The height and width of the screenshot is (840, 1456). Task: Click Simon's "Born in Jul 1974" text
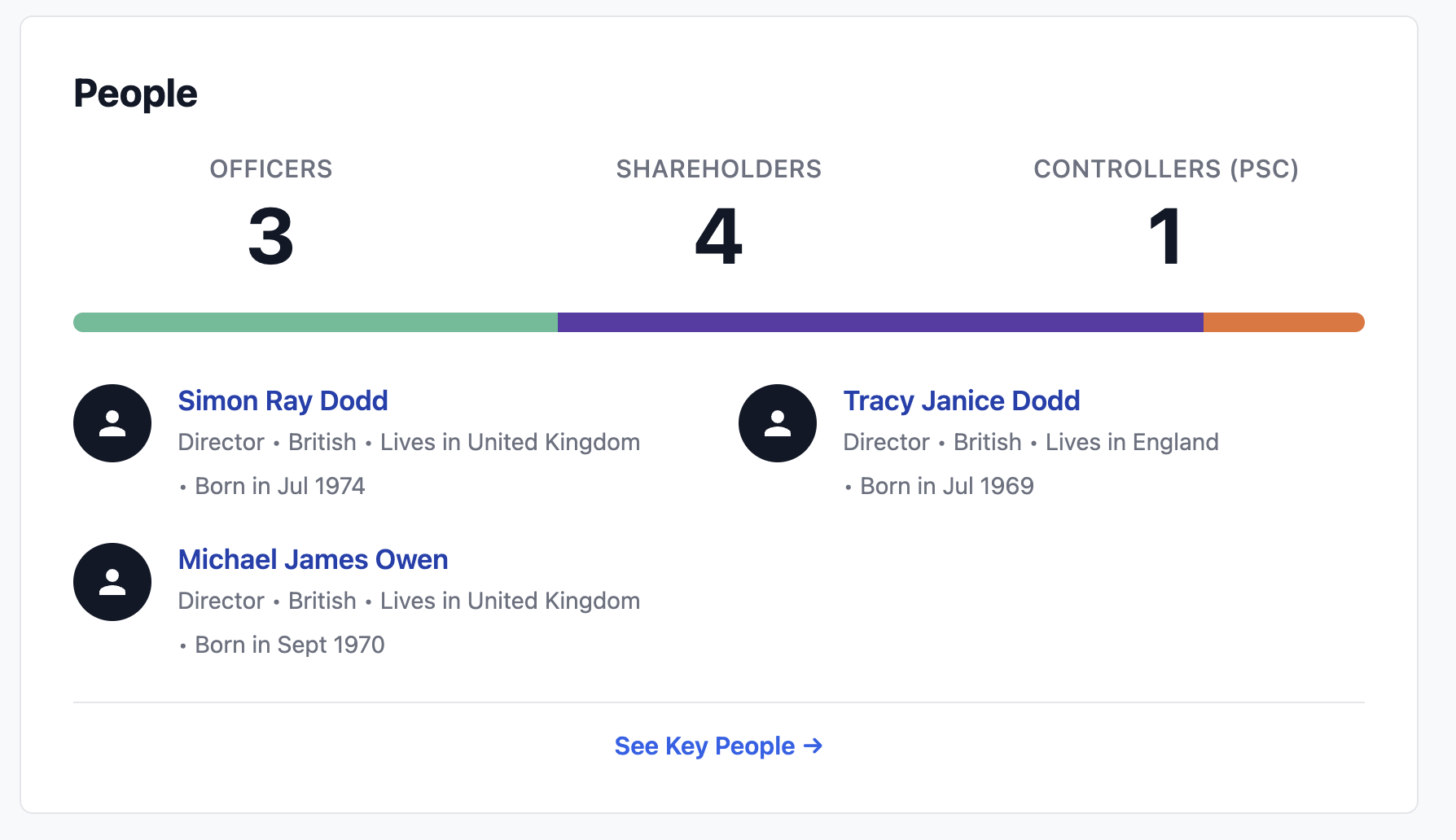[x=279, y=486]
